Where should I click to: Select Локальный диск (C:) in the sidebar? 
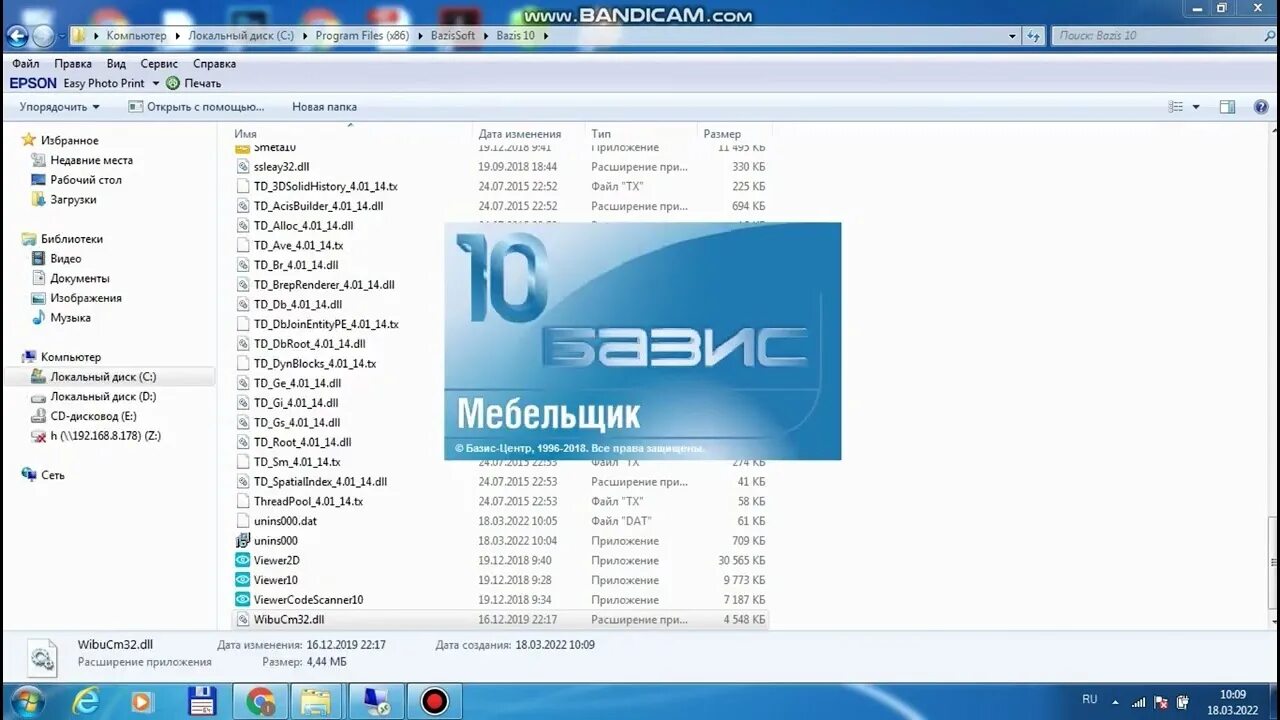[x=103, y=377]
